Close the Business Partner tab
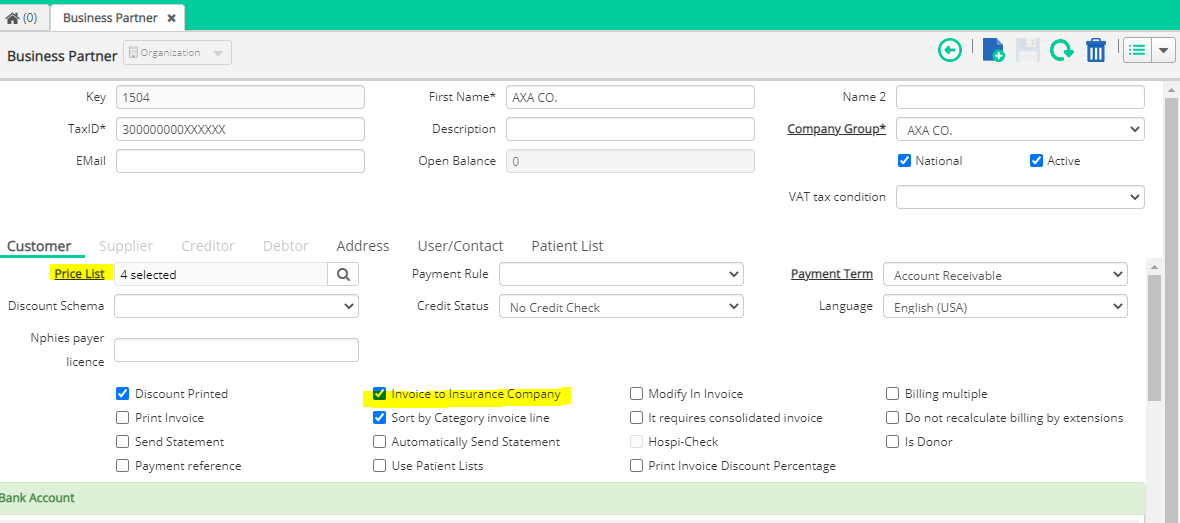The image size is (1180, 523). coord(172,17)
